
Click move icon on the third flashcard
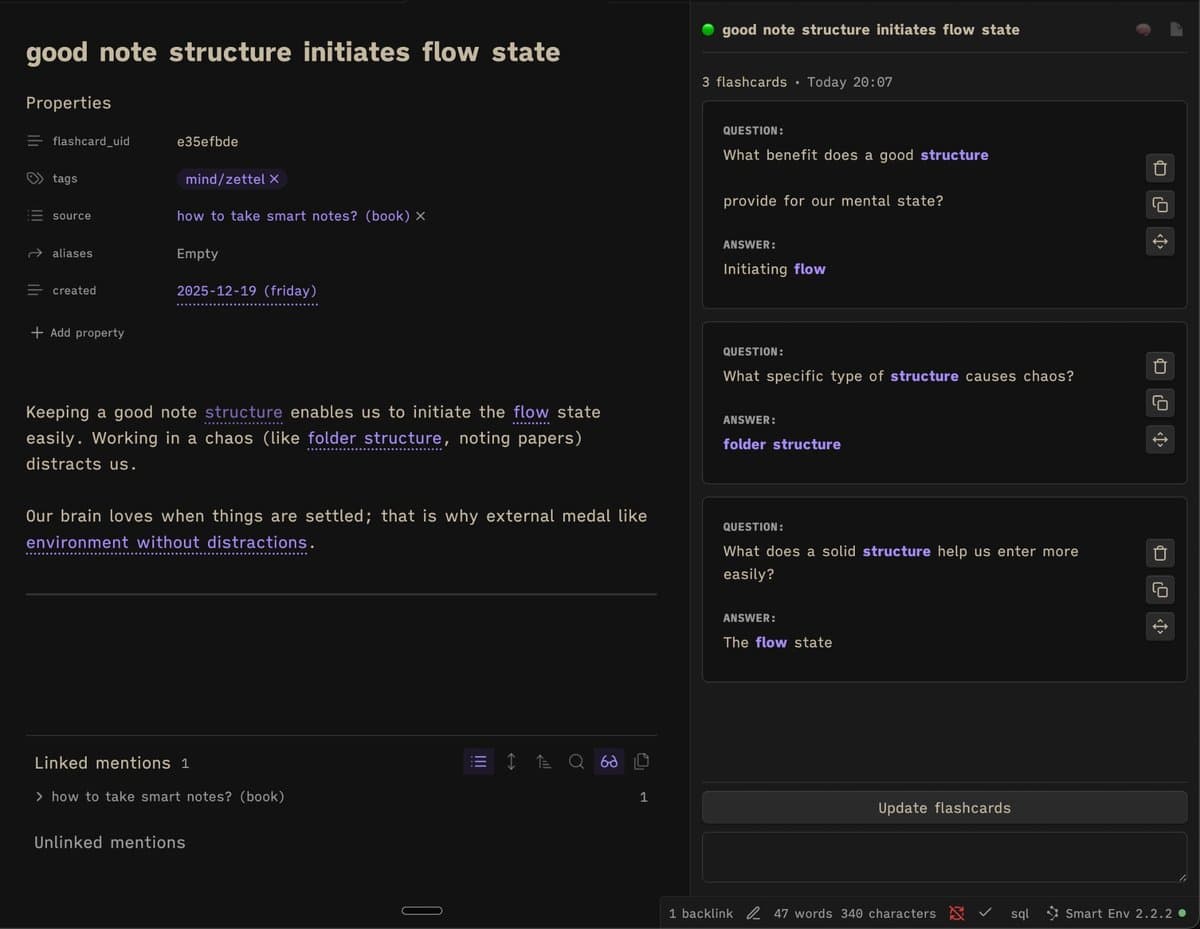pyautogui.click(x=1159, y=627)
